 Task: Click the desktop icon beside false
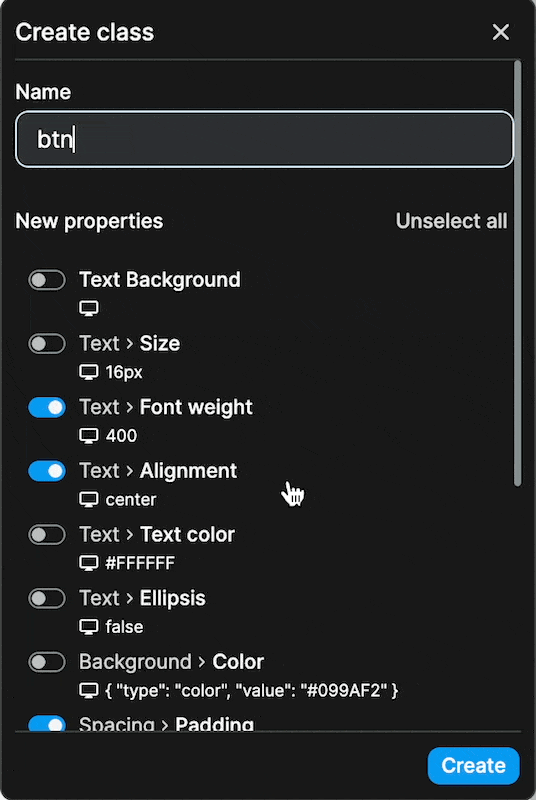89,627
